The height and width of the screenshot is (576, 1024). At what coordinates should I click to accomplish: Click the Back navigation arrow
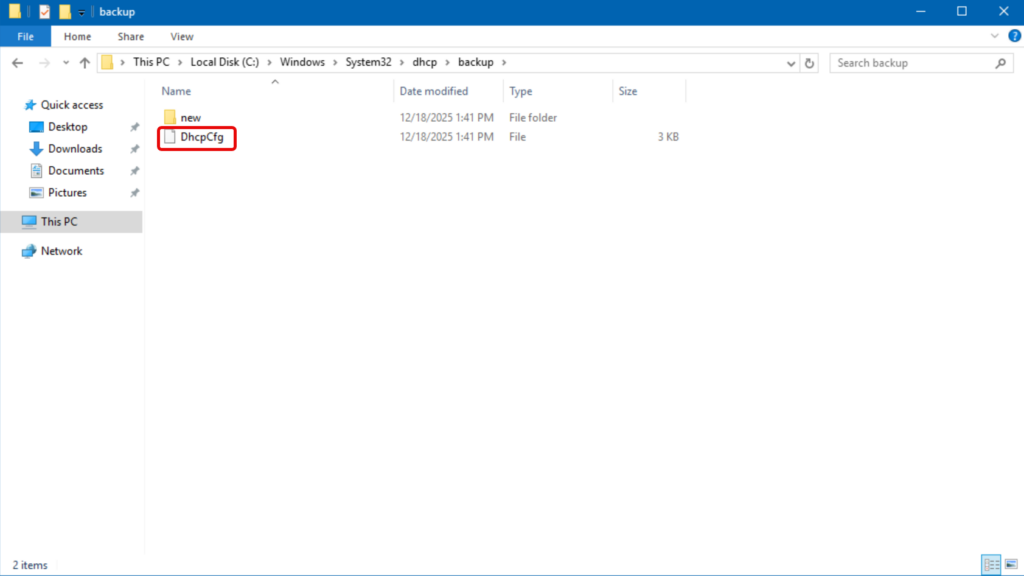coord(18,63)
